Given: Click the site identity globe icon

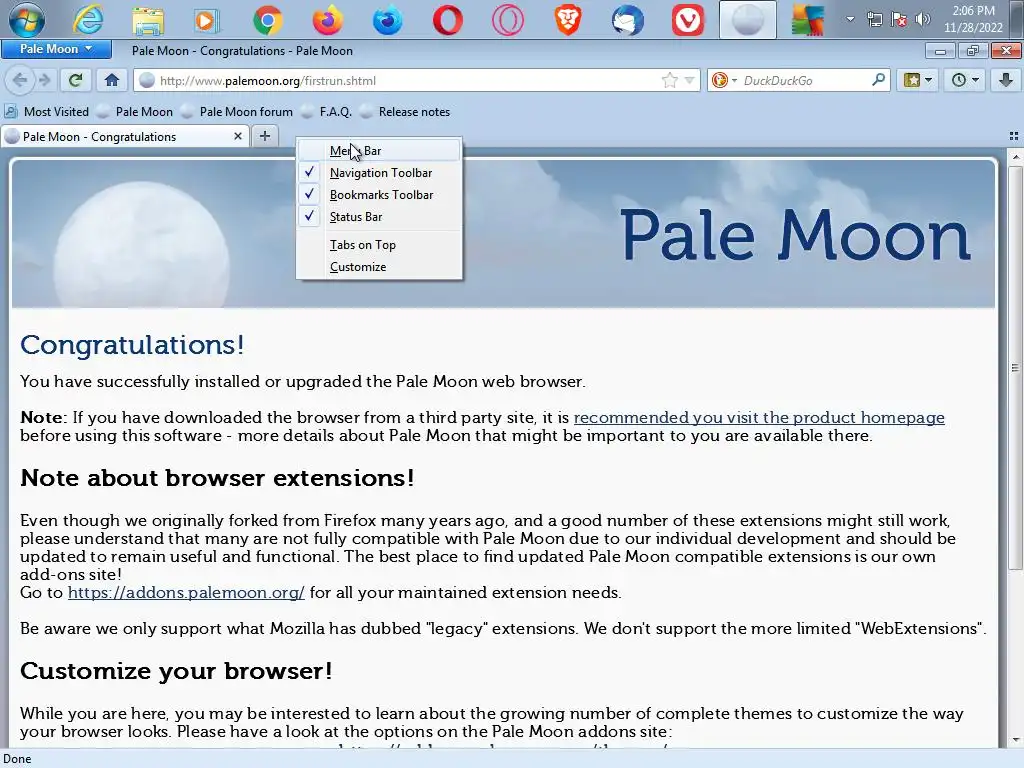Looking at the screenshot, I should [x=147, y=80].
